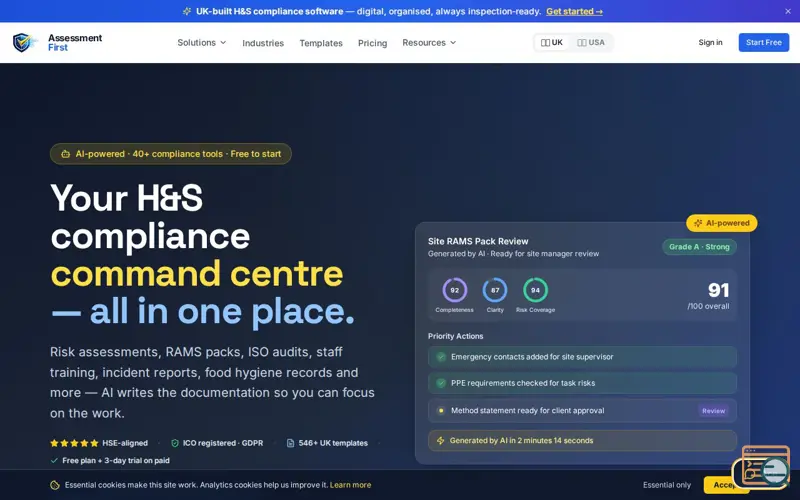Screen dimensions: 800x500
Task: Click the cookie icon in cookie banner
Action: (55, 485)
